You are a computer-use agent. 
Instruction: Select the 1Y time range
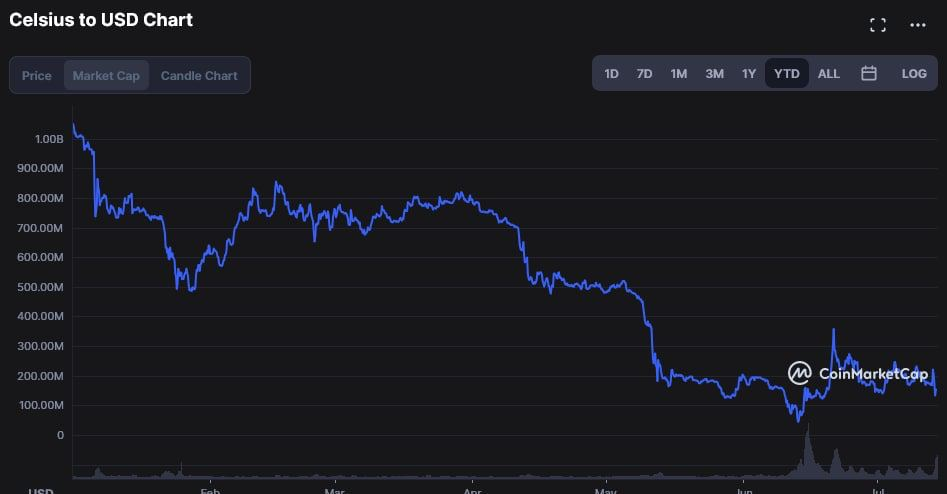pyautogui.click(x=748, y=74)
